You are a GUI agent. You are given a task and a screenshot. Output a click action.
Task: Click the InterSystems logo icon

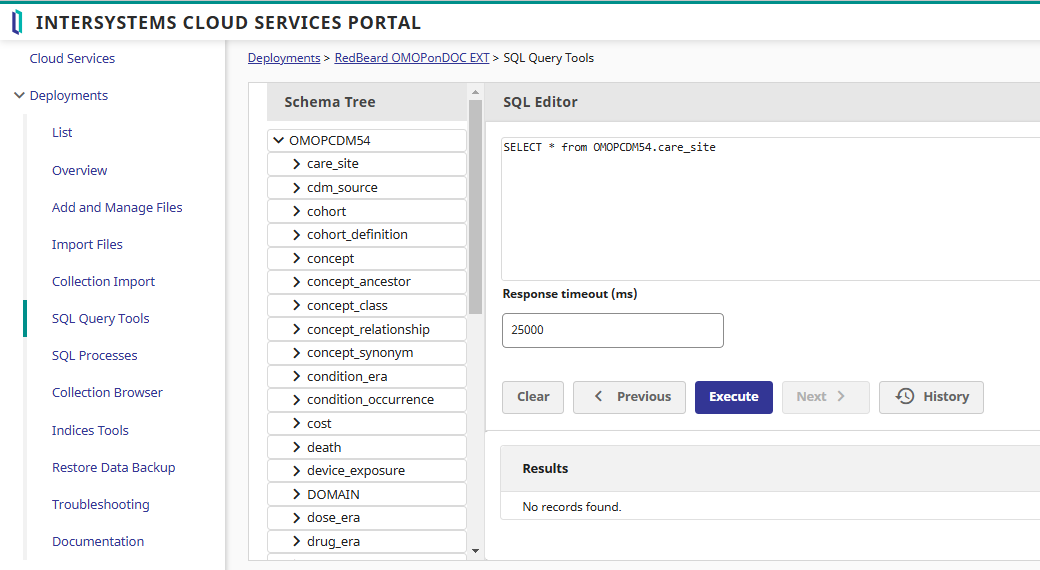tap(17, 22)
